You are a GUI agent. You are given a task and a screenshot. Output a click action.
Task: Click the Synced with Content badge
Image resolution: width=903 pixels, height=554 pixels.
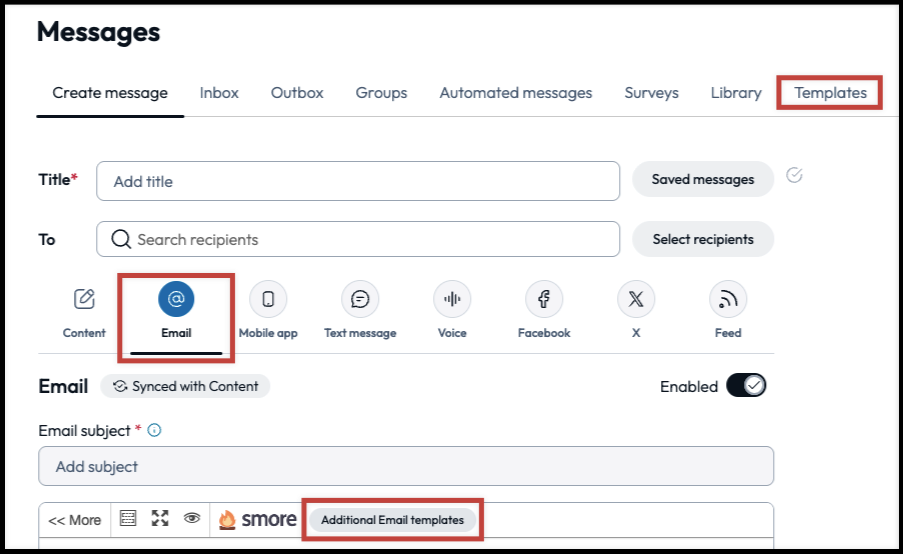click(x=185, y=386)
